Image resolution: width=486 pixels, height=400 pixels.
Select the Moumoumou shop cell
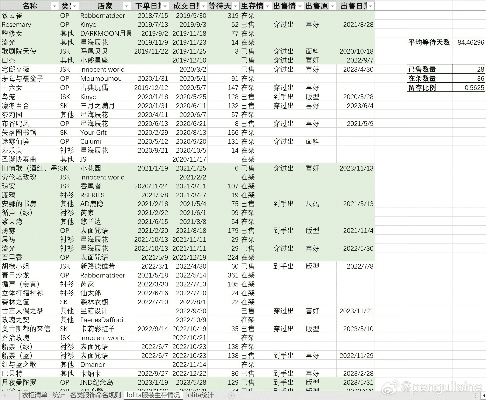pyautogui.click(x=105, y=78)
